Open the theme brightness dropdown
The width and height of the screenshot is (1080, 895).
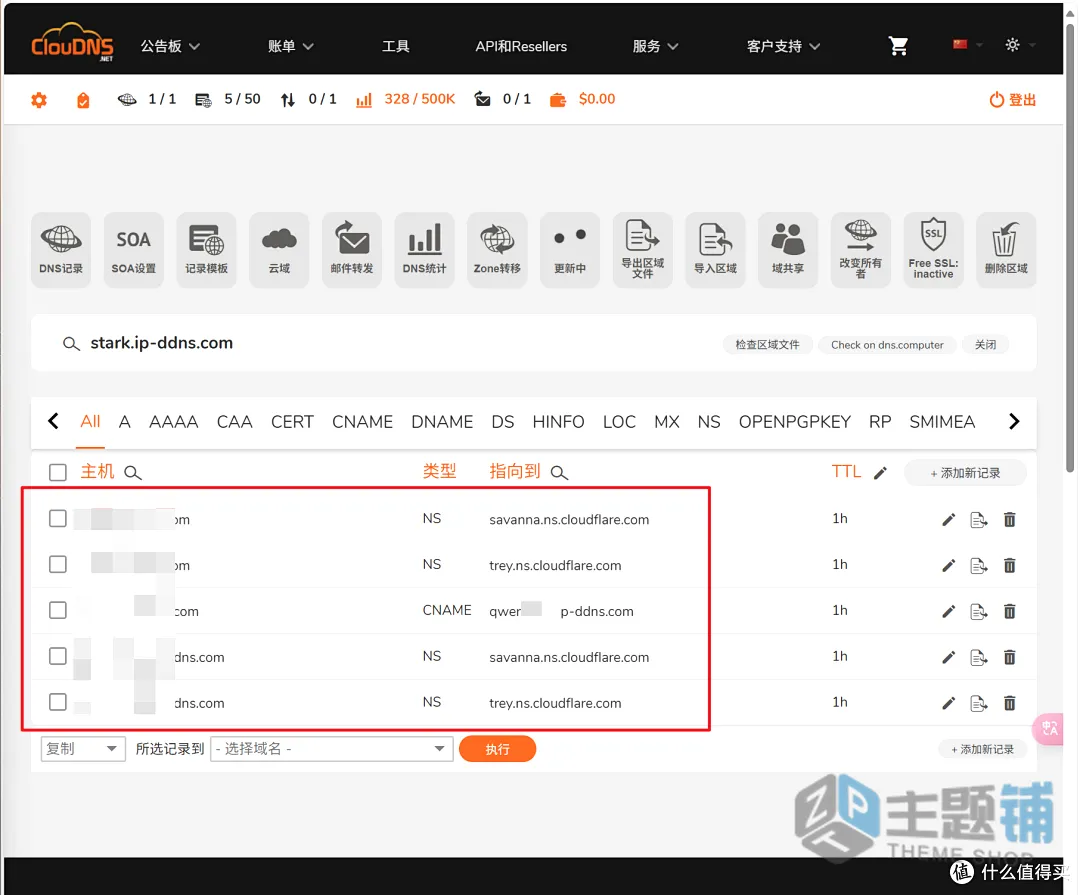click(1020, 45)
